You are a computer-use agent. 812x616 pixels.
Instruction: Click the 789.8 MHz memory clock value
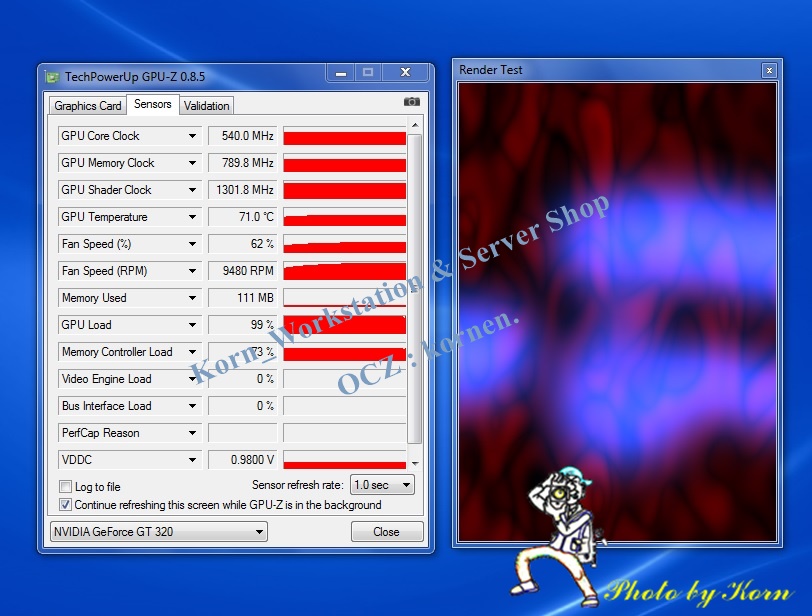tap(243, 163)
